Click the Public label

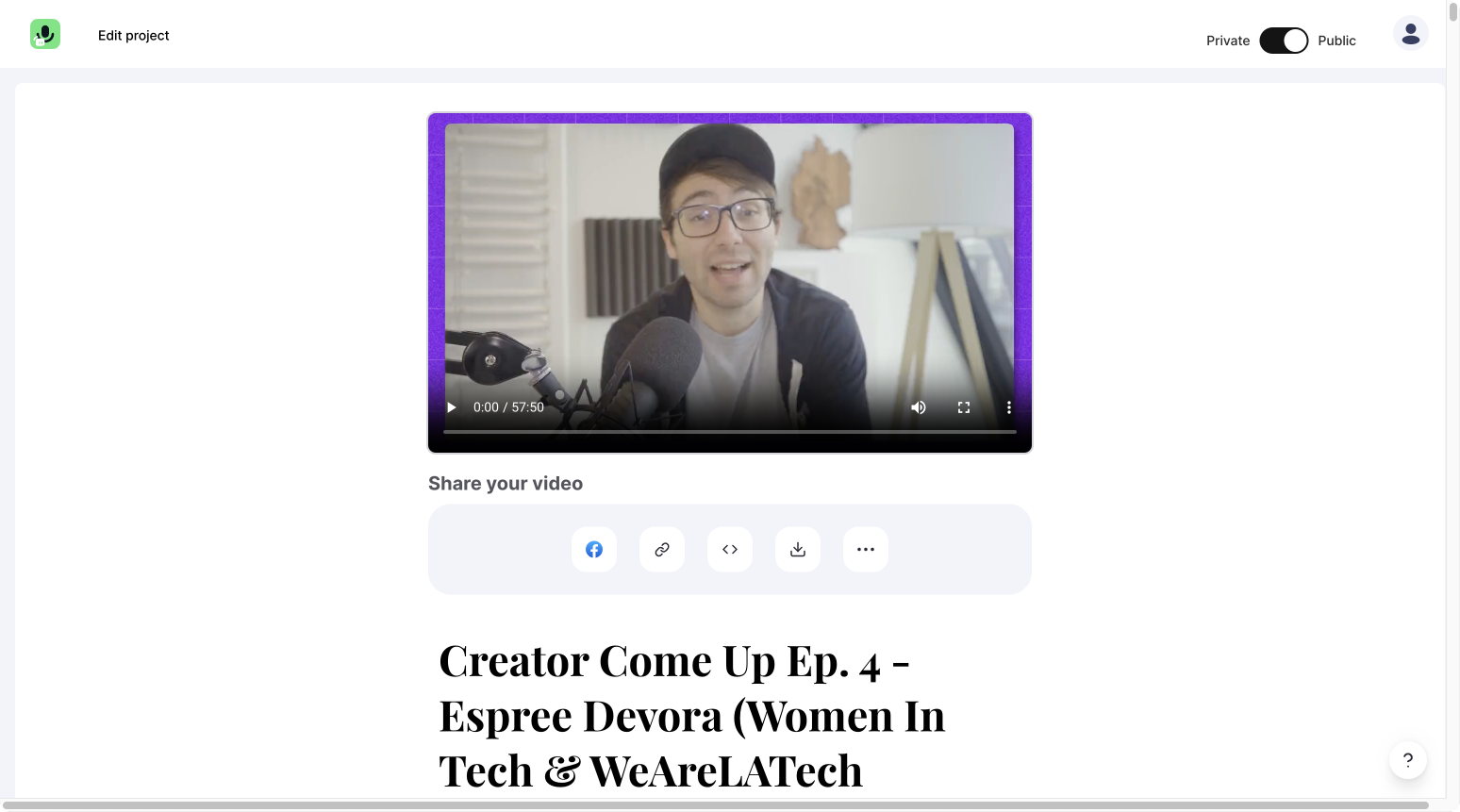pos(1336,41)
